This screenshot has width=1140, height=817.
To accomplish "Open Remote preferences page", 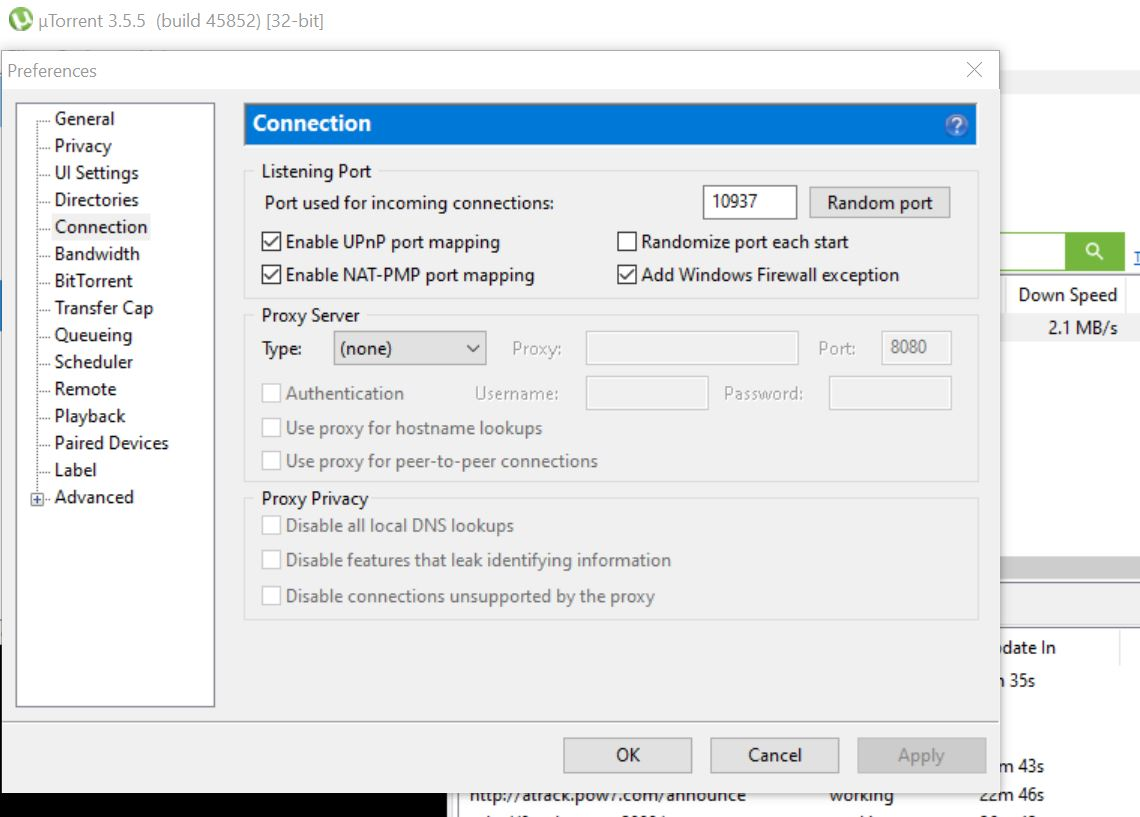I will click(85, 389).
